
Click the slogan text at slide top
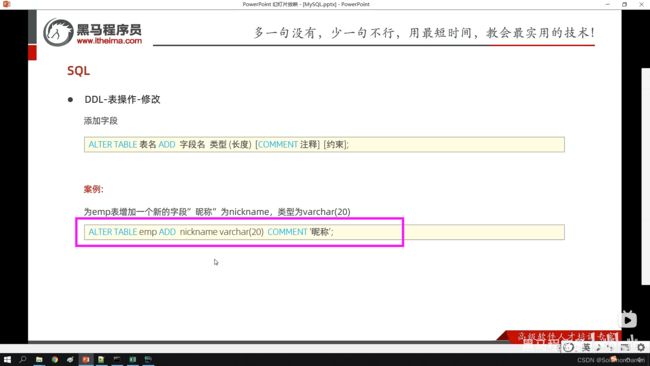point(424,32)
